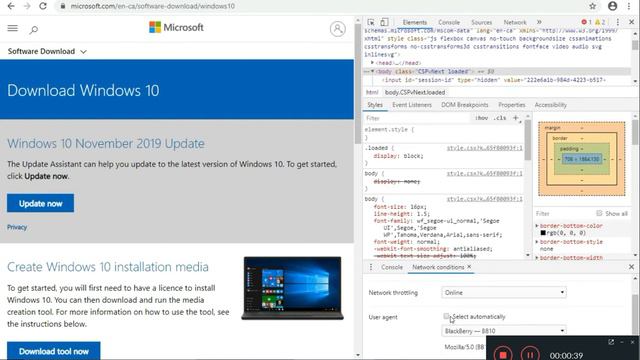Switch to DevTools Console tab

(449, 22)
